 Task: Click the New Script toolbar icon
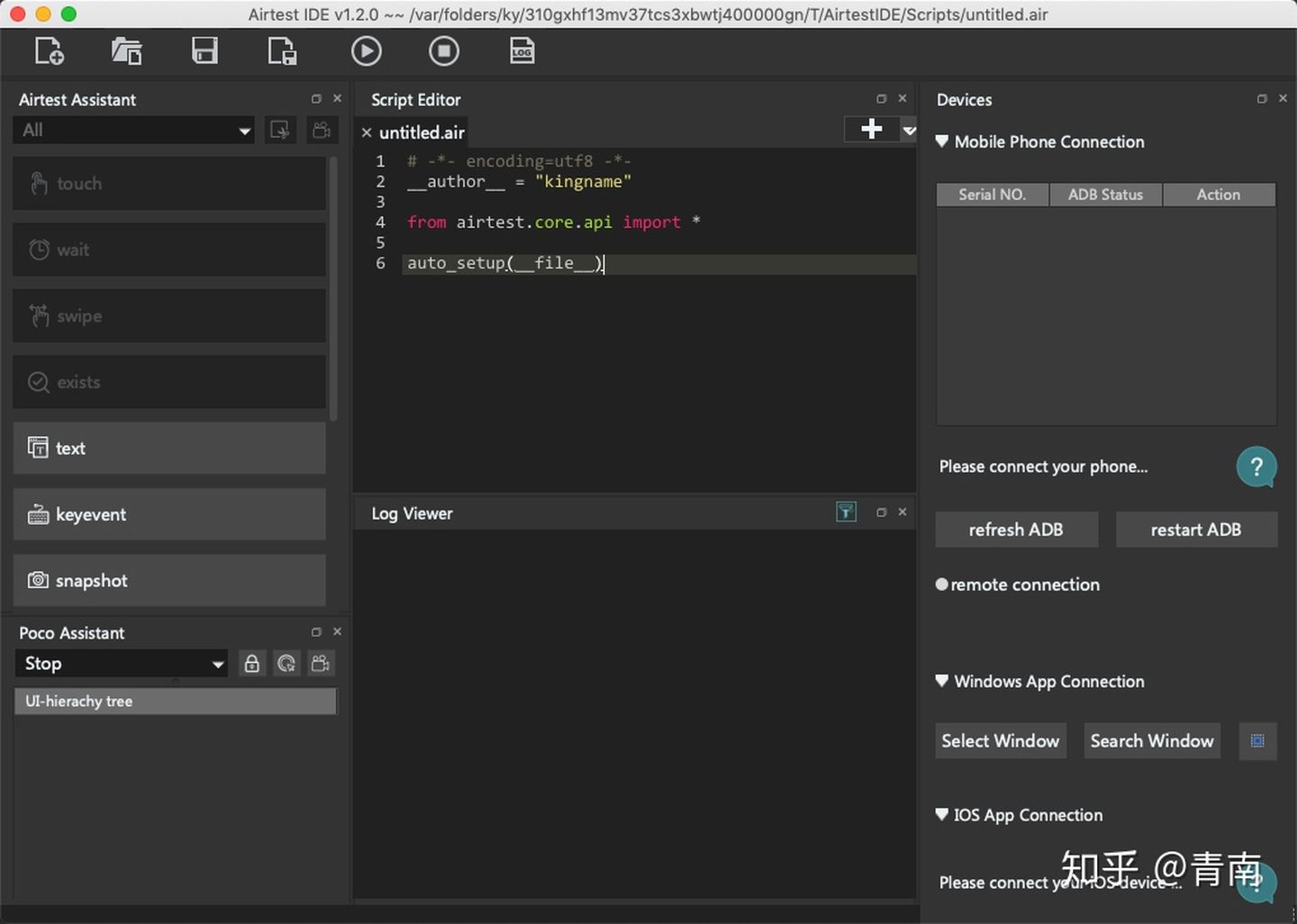tap(50, 51)
